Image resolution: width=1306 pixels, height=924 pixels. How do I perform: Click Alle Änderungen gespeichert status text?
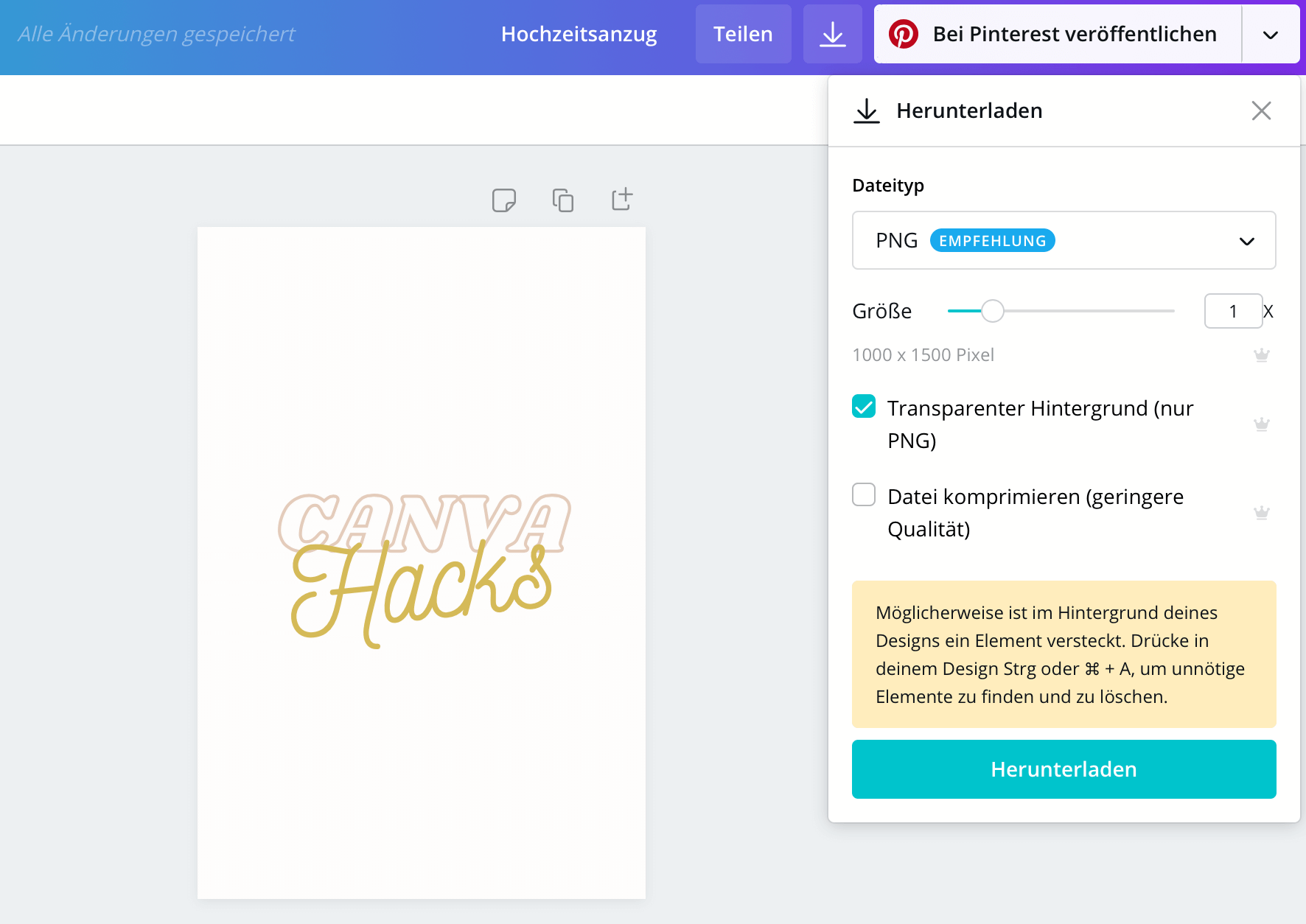click(156, 34)
